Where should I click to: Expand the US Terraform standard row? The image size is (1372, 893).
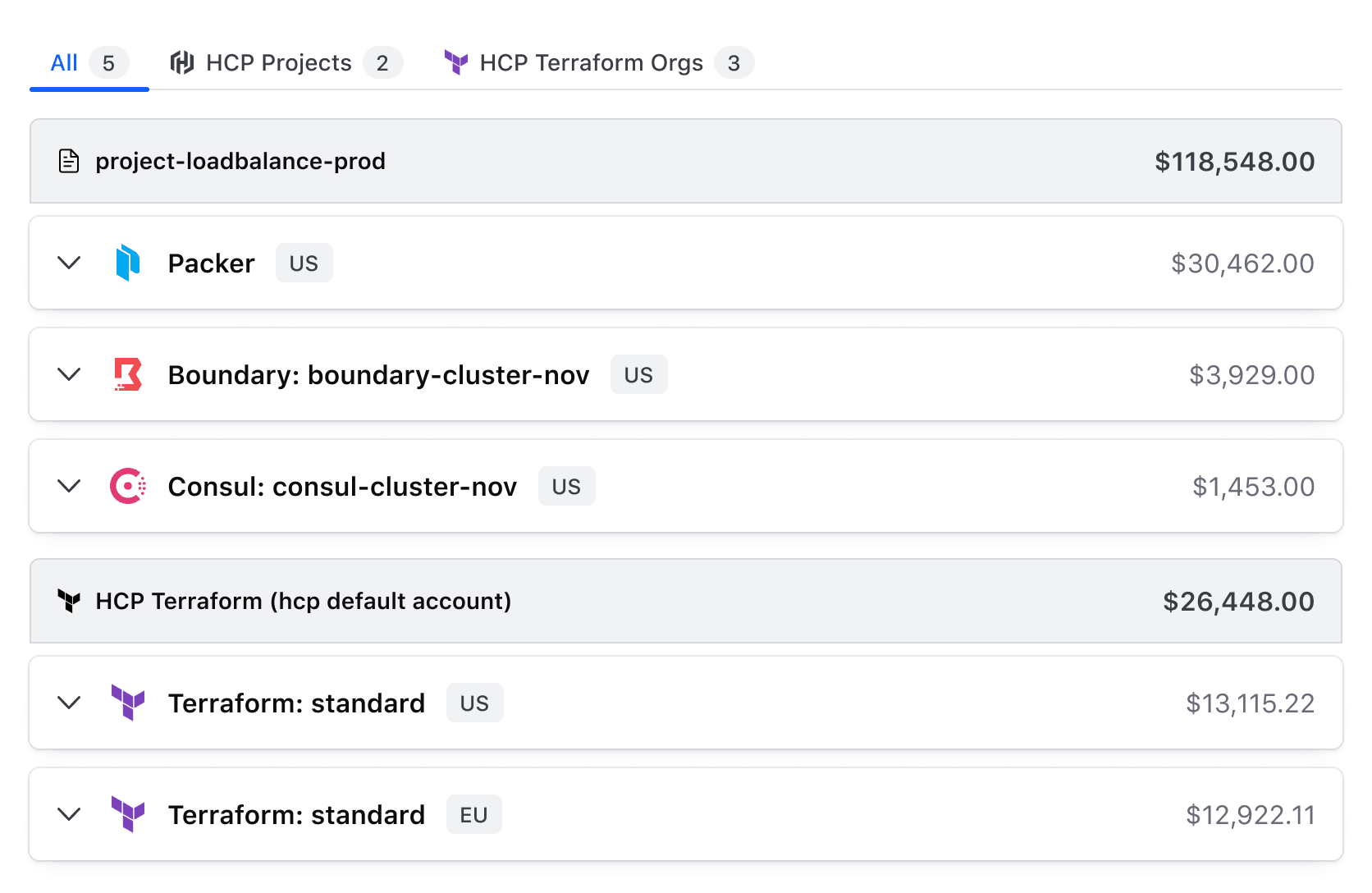(x=69, y=703)
